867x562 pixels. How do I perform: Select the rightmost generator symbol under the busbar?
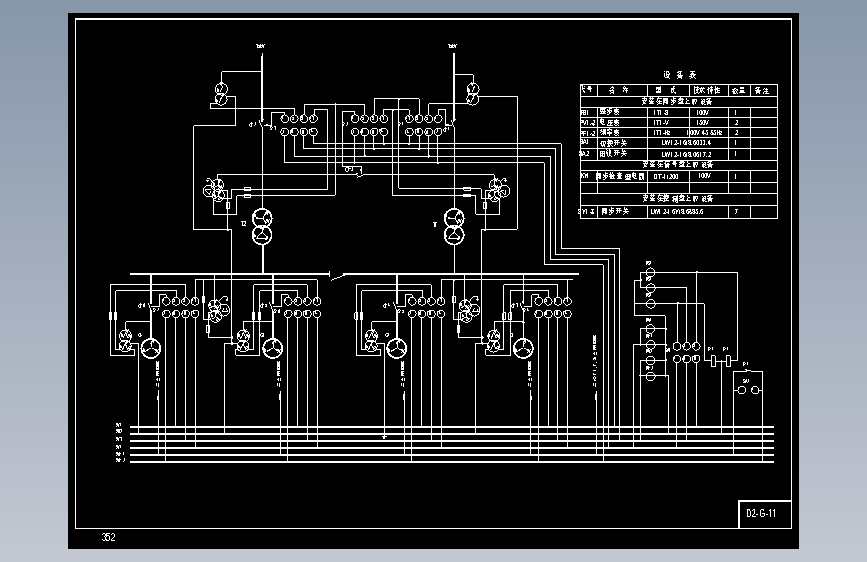(x=523, y=348)
